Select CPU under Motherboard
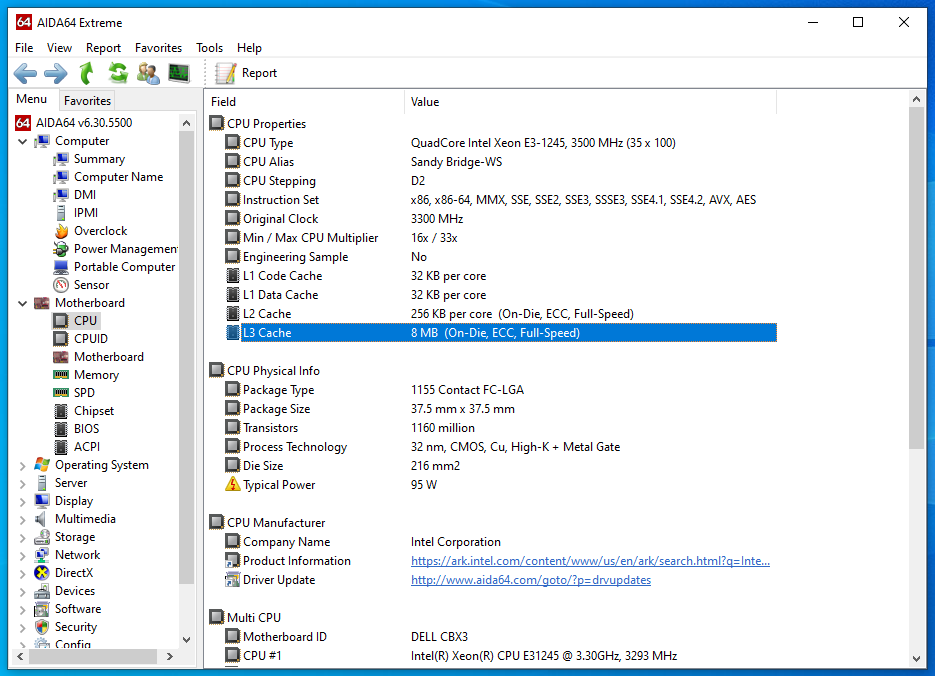Viewport: 935px width, 676px height. pos(85,321)
